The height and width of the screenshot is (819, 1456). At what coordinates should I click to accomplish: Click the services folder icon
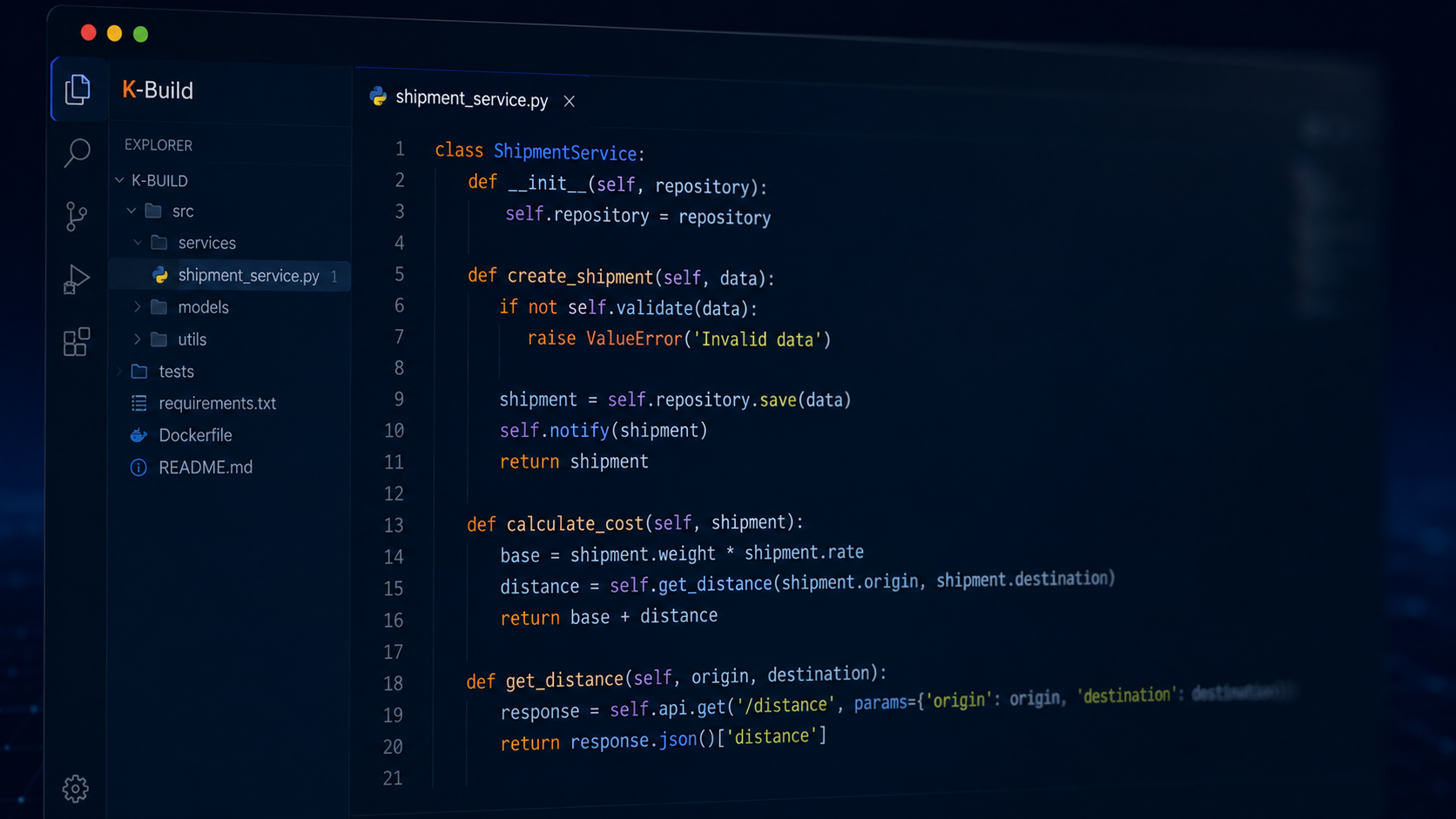coord(158,243)
